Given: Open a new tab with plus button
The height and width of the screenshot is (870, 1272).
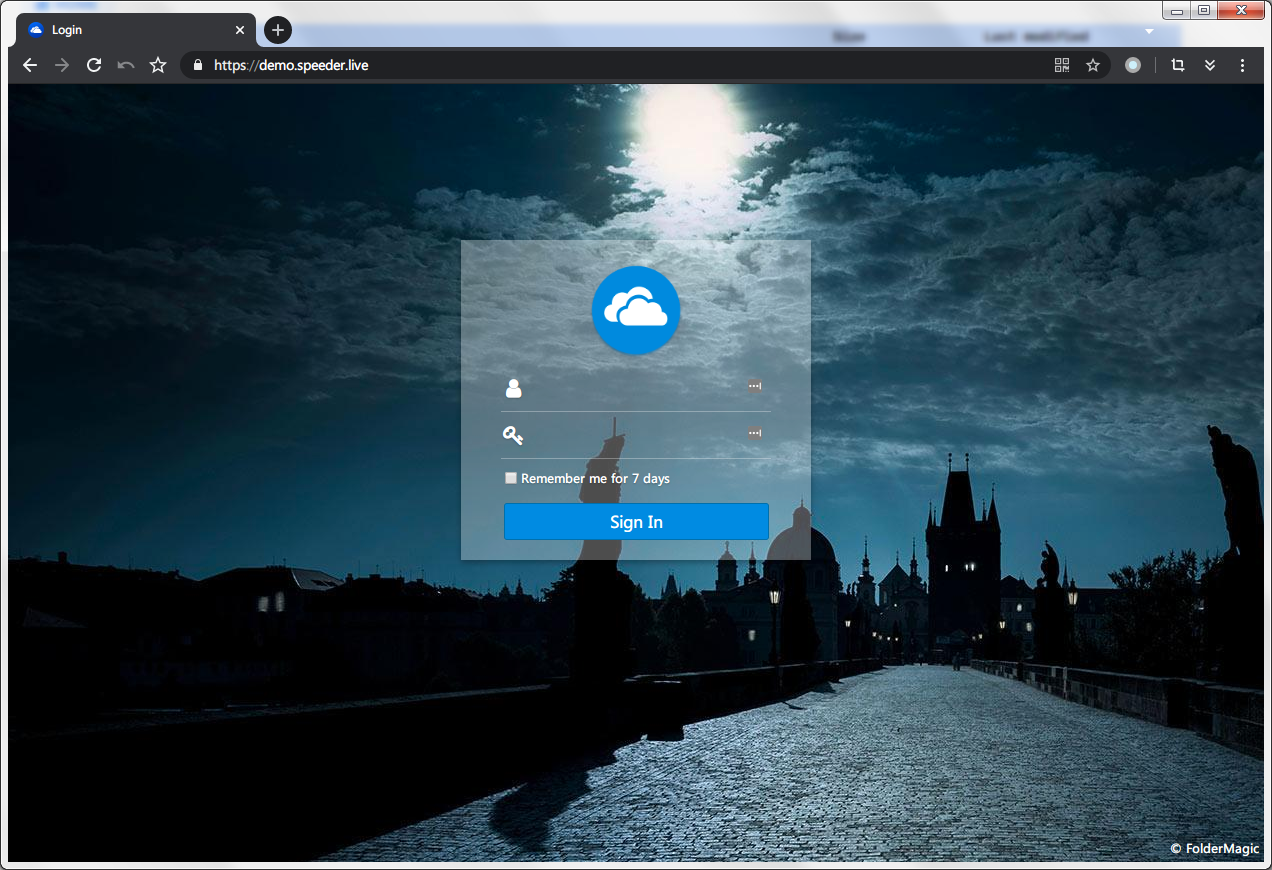Looking at the screenshot, I should click(278, 30).
